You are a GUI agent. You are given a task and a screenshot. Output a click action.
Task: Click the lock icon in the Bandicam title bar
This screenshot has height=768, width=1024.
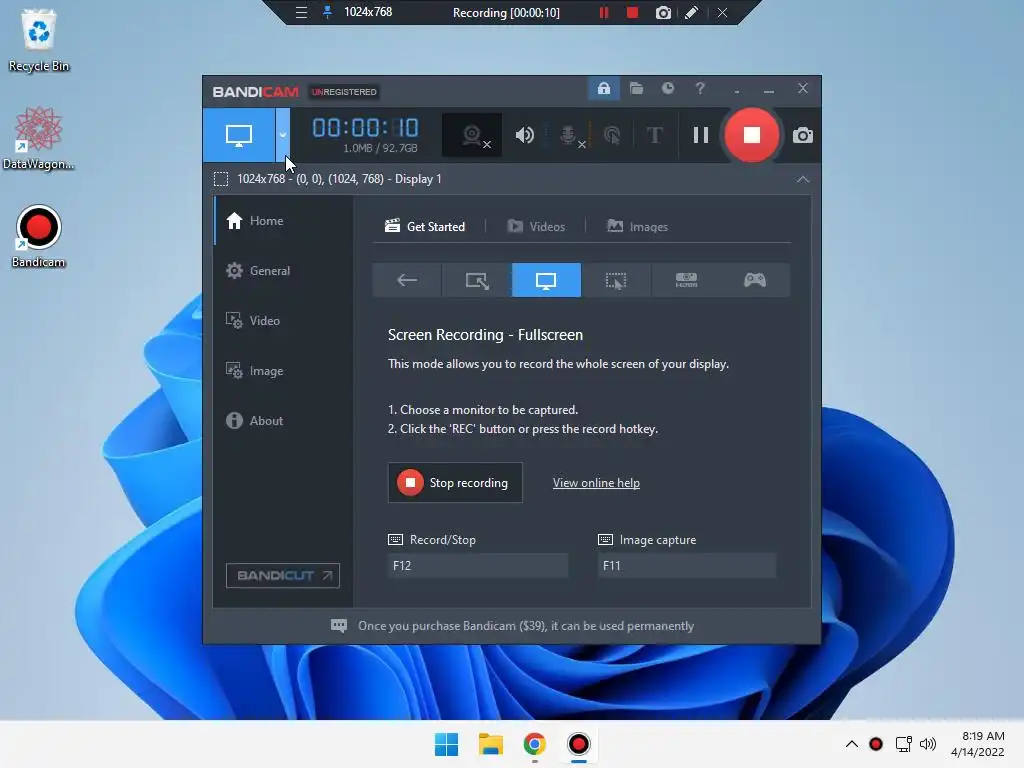(x=604, y=89)
